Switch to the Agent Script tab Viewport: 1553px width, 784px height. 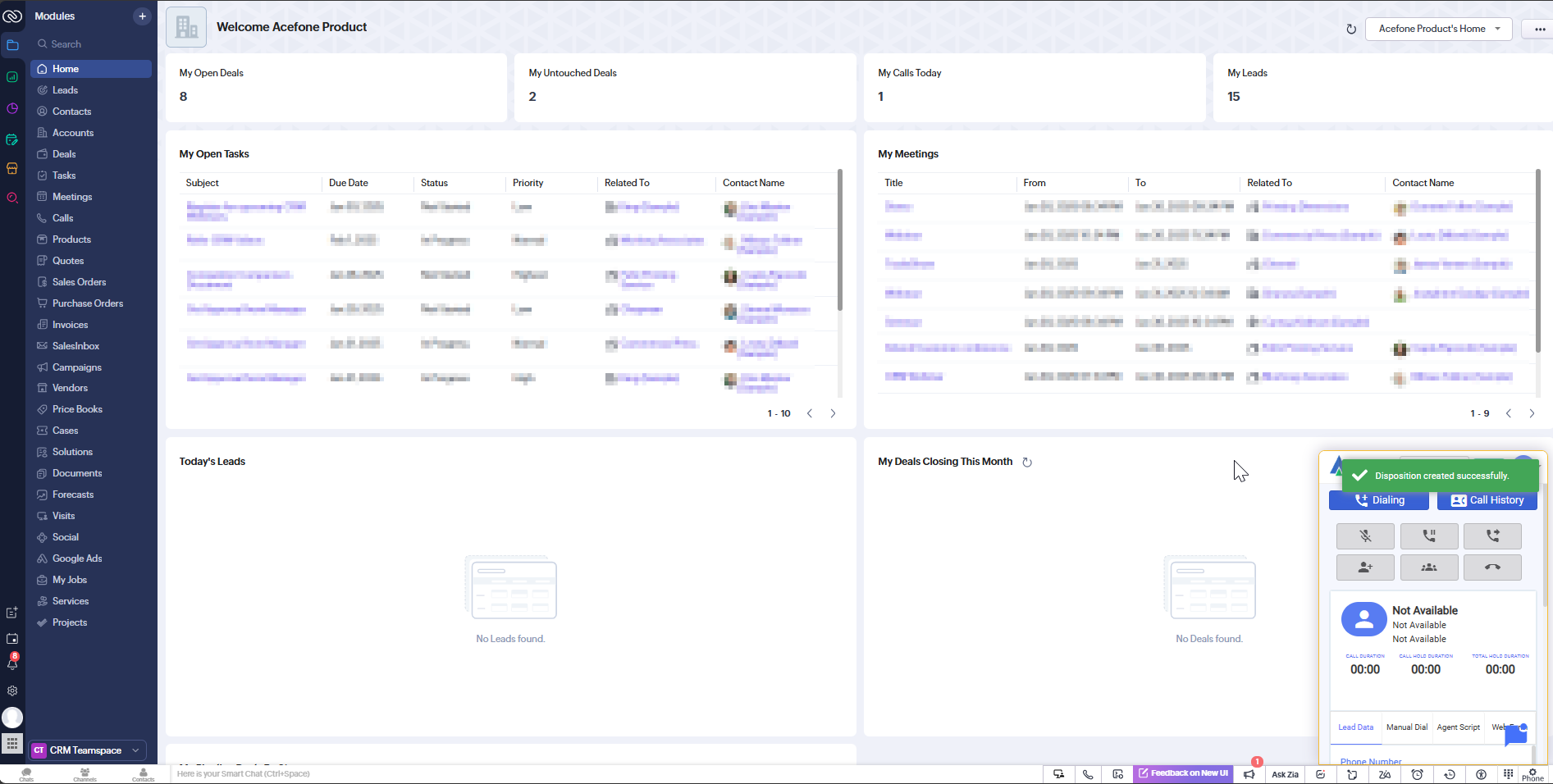[x=1459, y=727]
